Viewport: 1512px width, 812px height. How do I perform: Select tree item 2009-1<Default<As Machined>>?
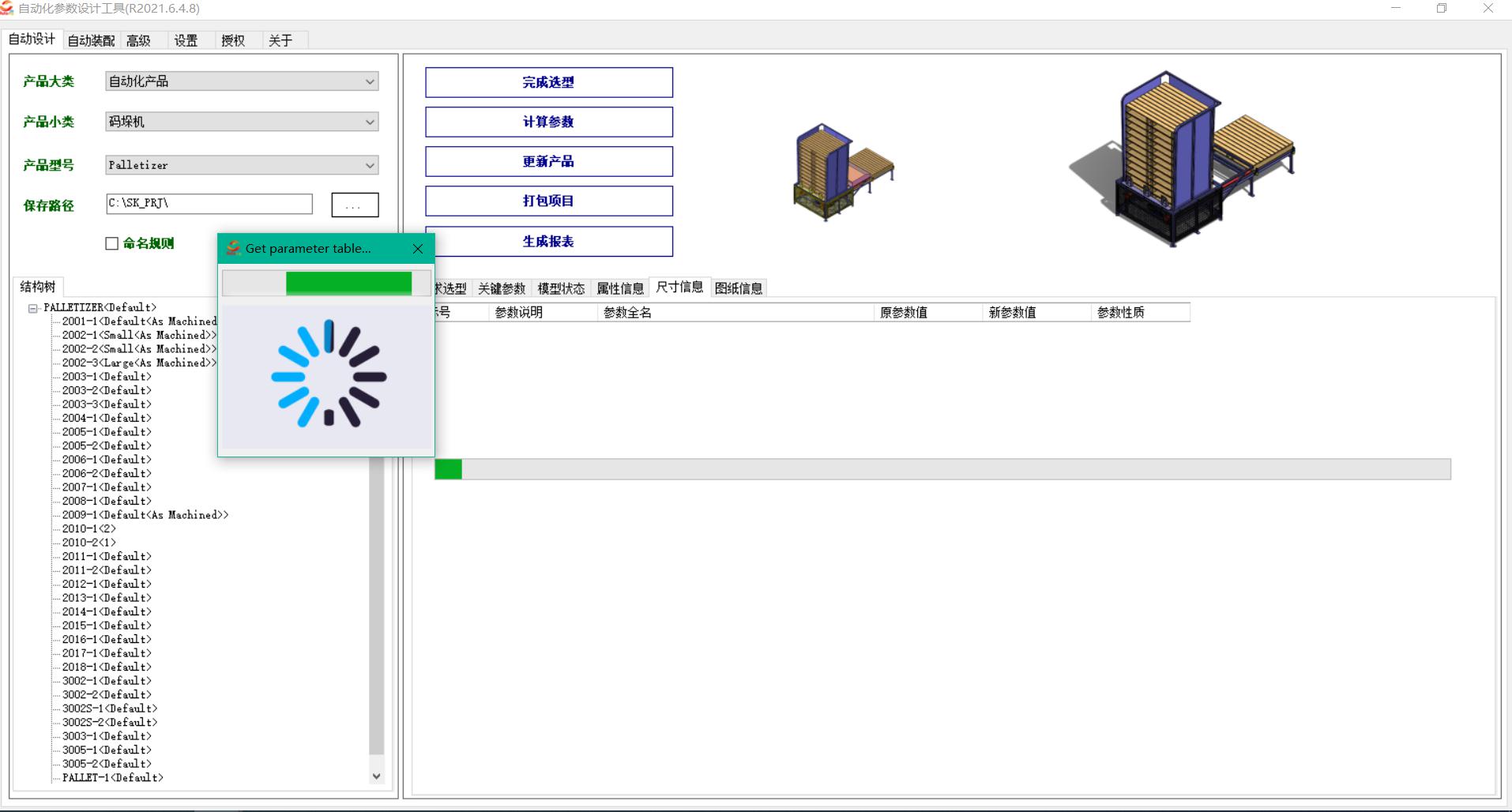[x=145, y=514]
